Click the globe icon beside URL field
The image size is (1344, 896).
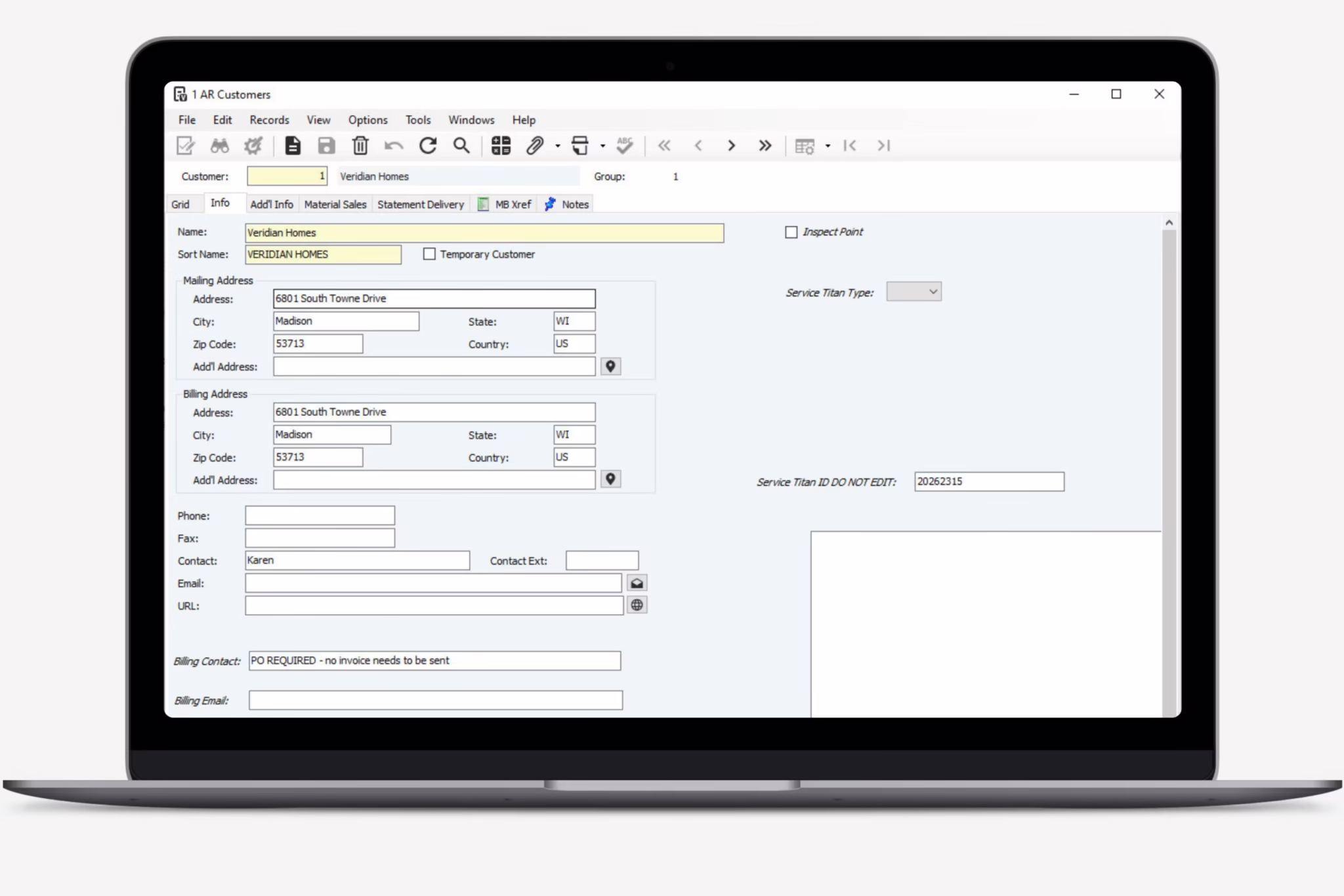tap(637, 605)
